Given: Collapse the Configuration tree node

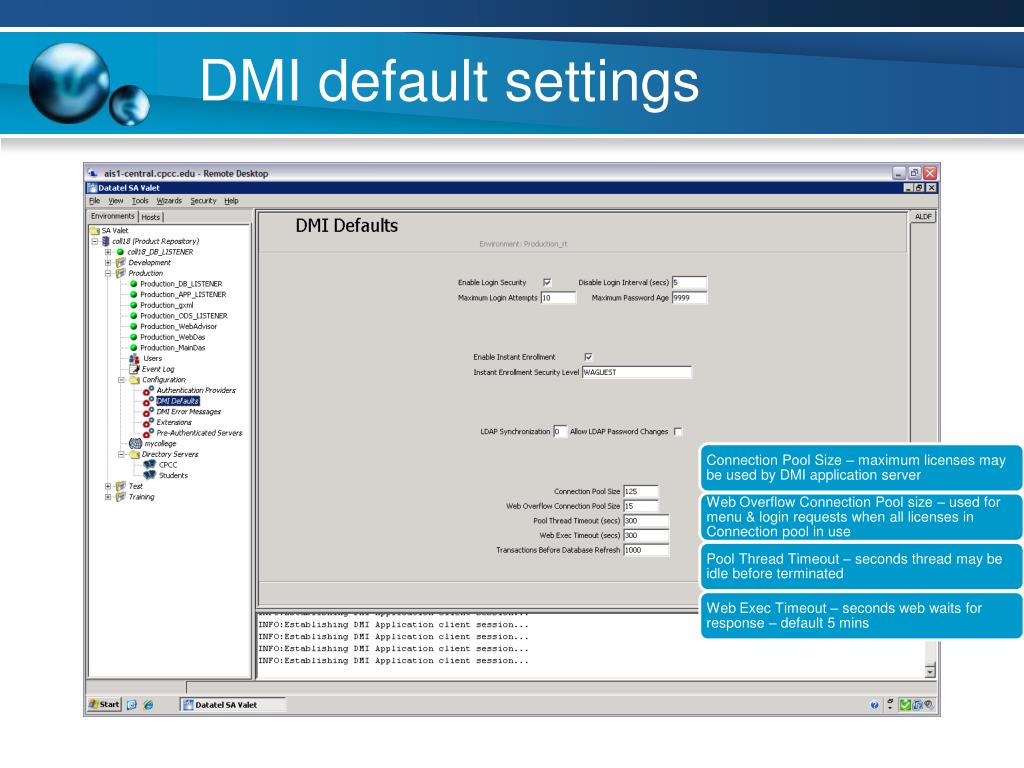Looking at the screenshot, I should [x=121, y=379].
